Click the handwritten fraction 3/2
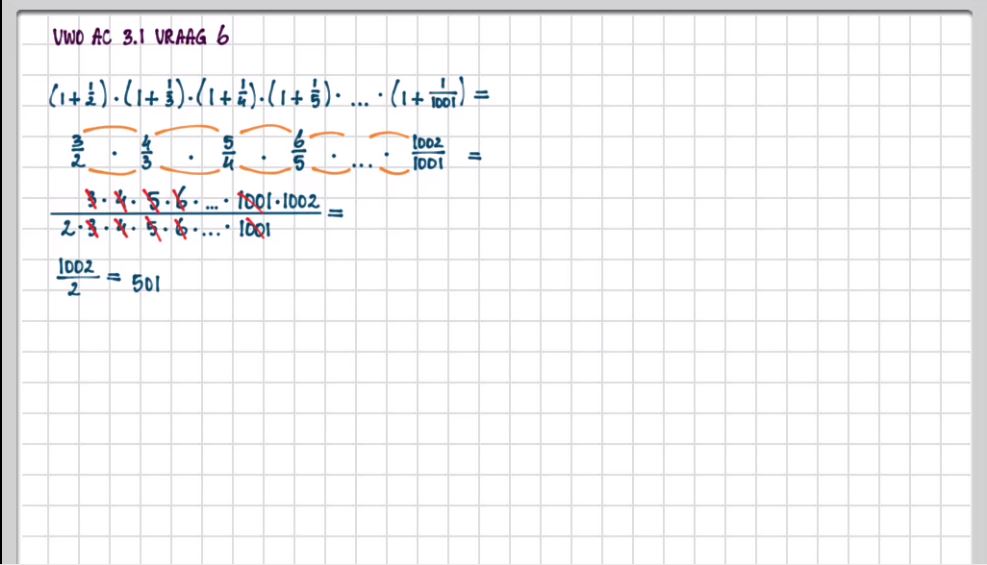This screenshot has width=987, height=565. click(78, 153)
